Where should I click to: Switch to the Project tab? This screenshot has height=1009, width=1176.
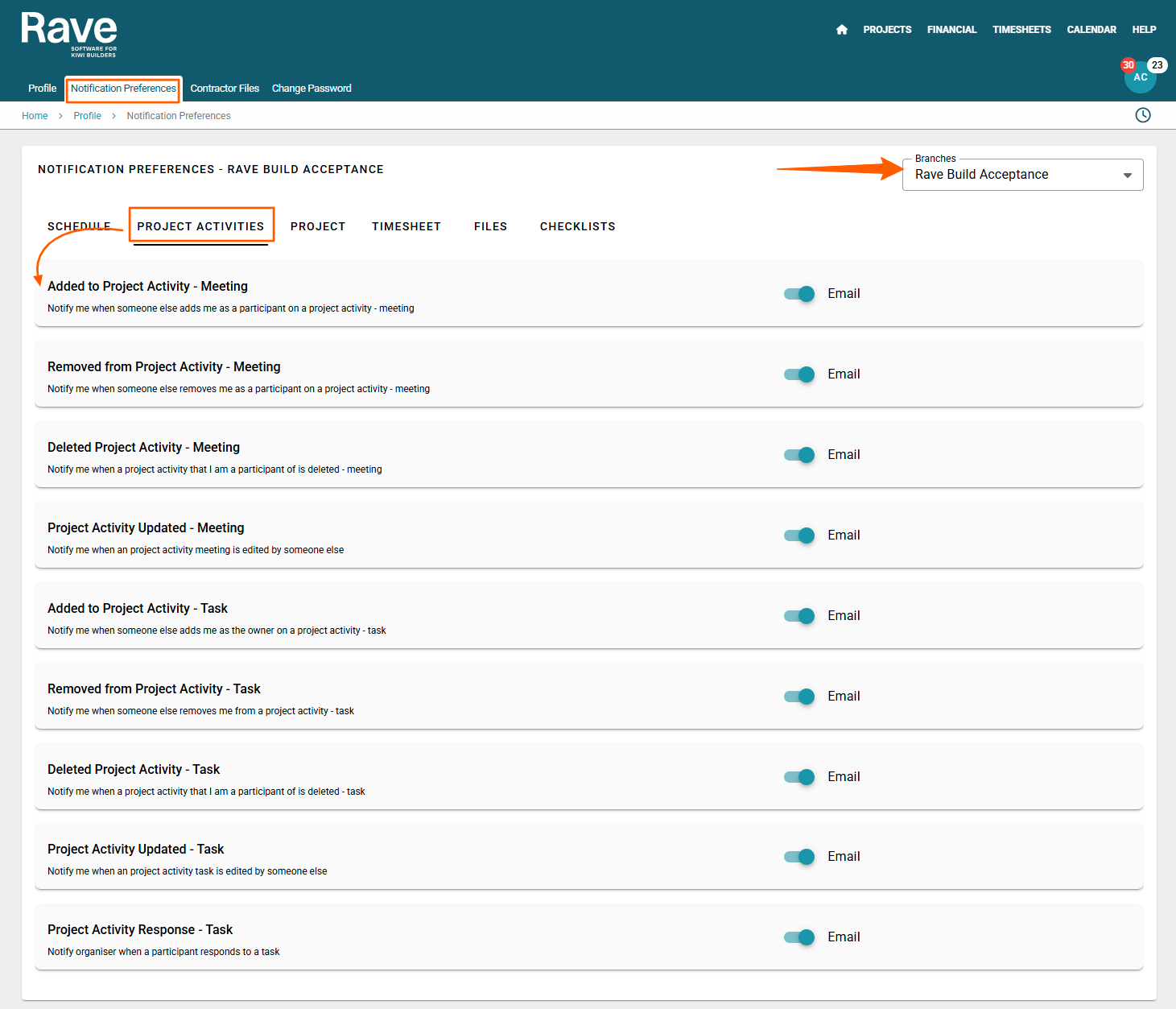(x=318, y=226)
